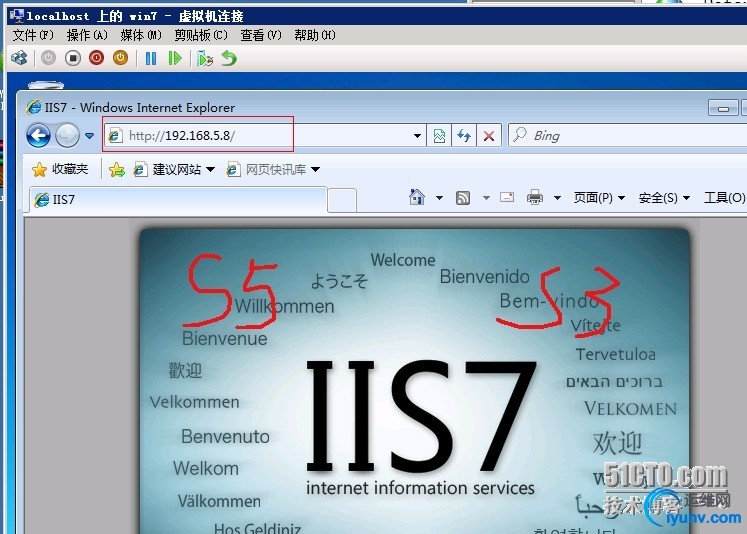Open the 工具(O) menu

click(x=724, y=198)
